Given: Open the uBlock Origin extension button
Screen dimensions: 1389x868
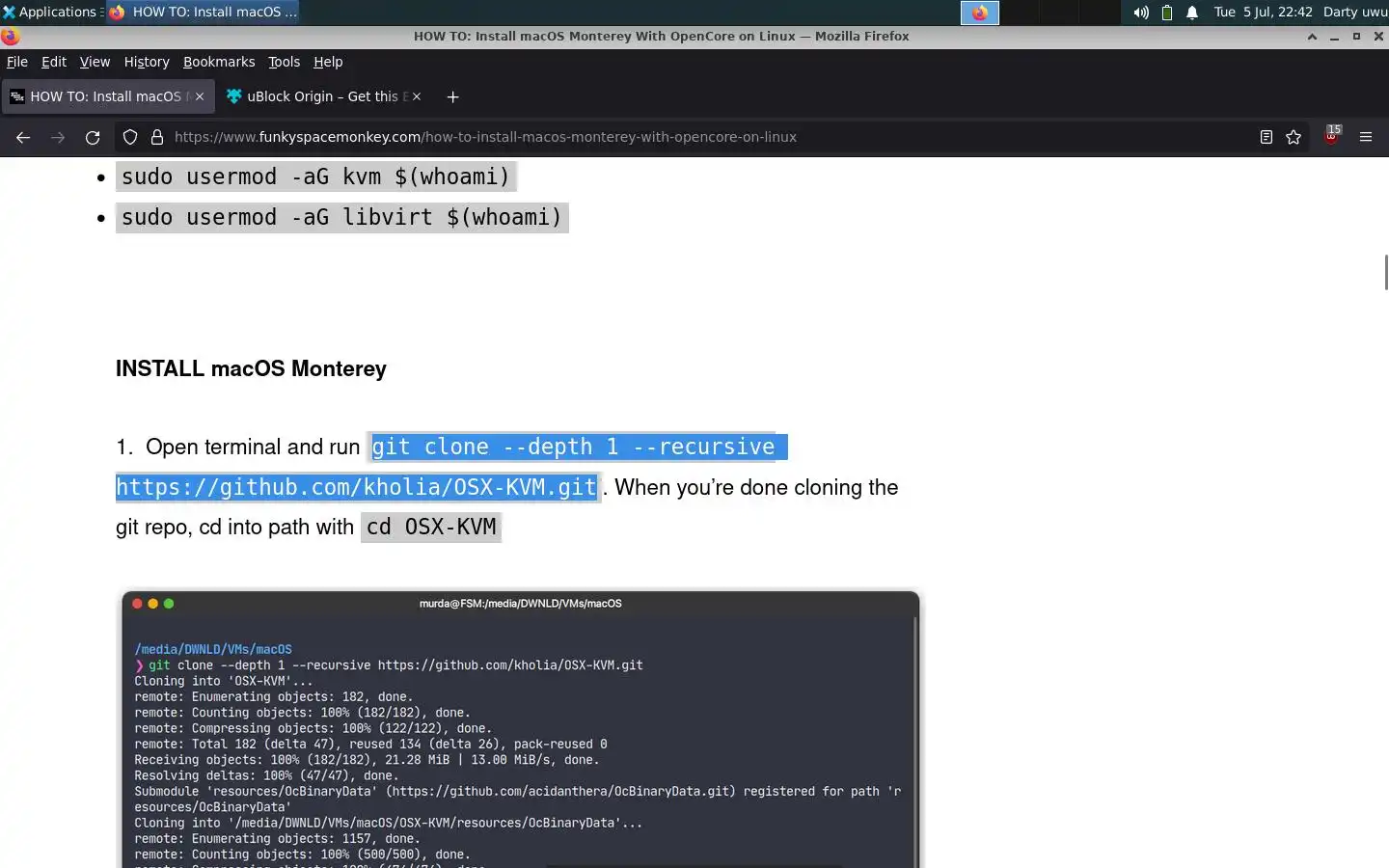Looking at the screenshot, I should (1332, 135).
